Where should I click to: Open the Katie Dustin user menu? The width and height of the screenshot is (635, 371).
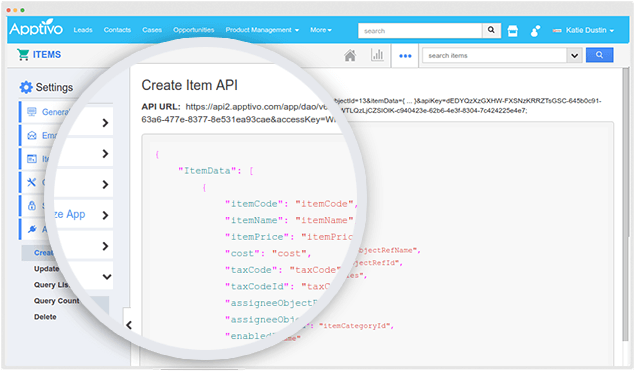pos(584,30)
